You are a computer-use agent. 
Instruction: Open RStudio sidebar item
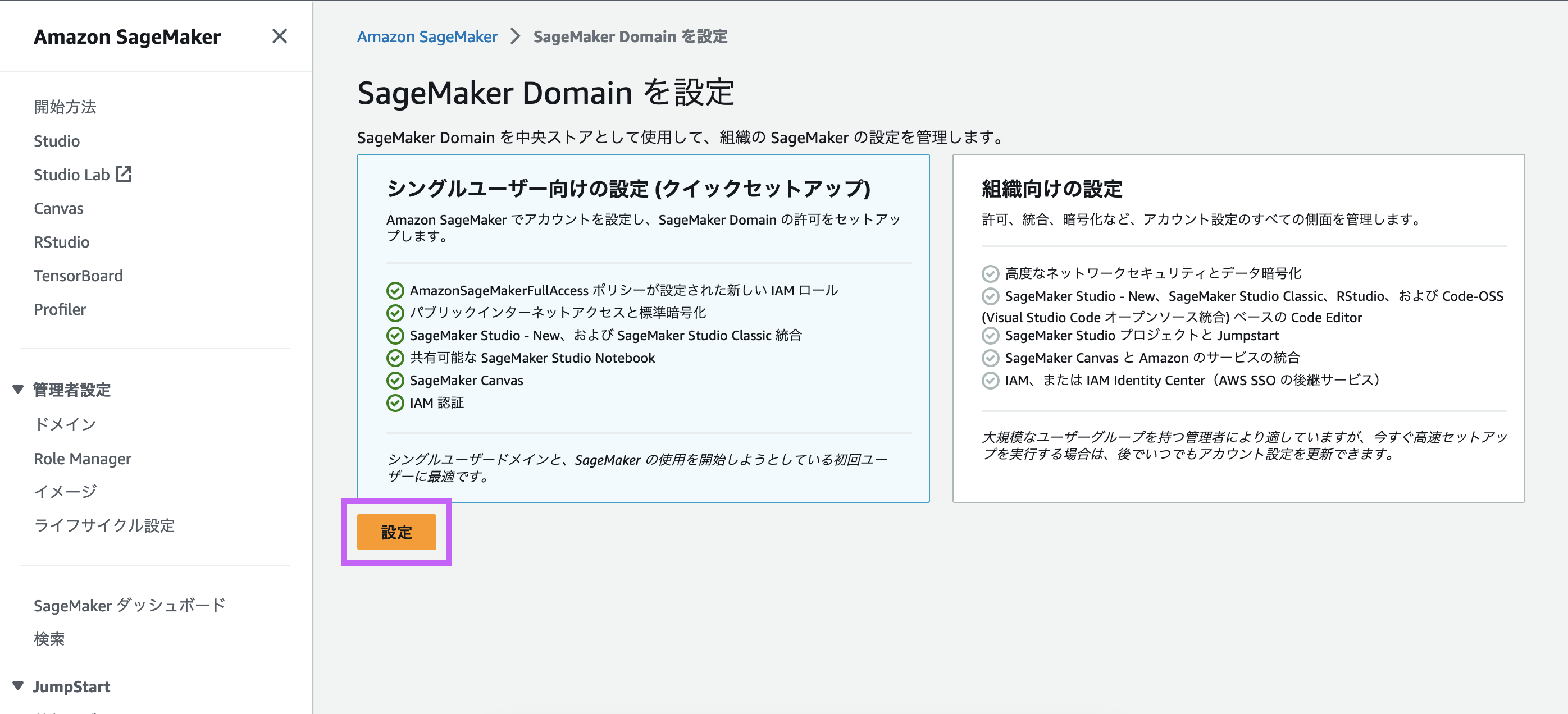(x=61, y=242)
